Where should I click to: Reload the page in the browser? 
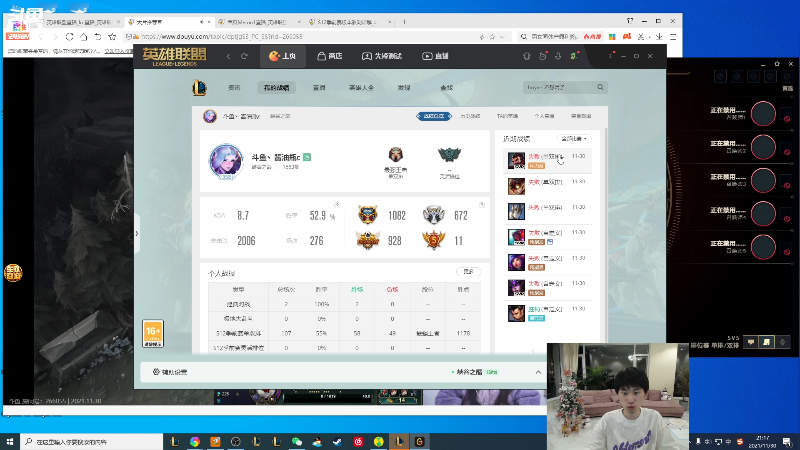(69, 37)
